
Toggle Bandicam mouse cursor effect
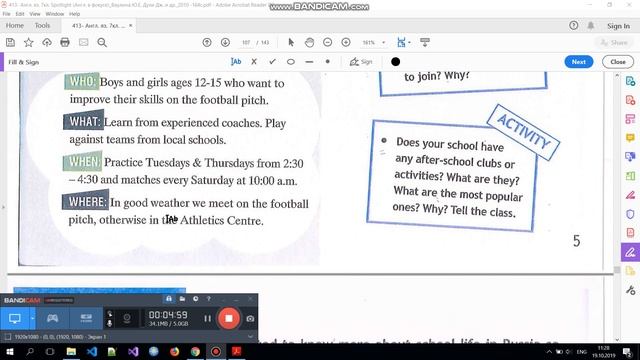(x=109, y=314)
